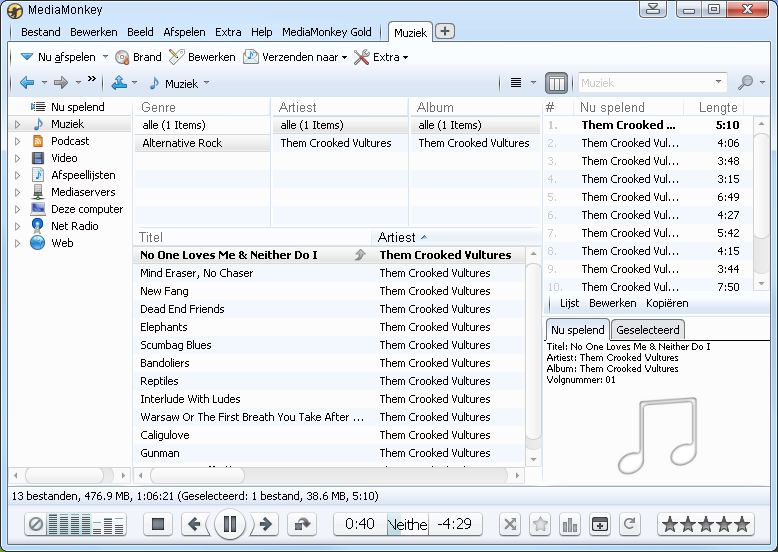Toggle shuffle in the player bar
This screenshot has height=552, width=778.
pos(510,524)
